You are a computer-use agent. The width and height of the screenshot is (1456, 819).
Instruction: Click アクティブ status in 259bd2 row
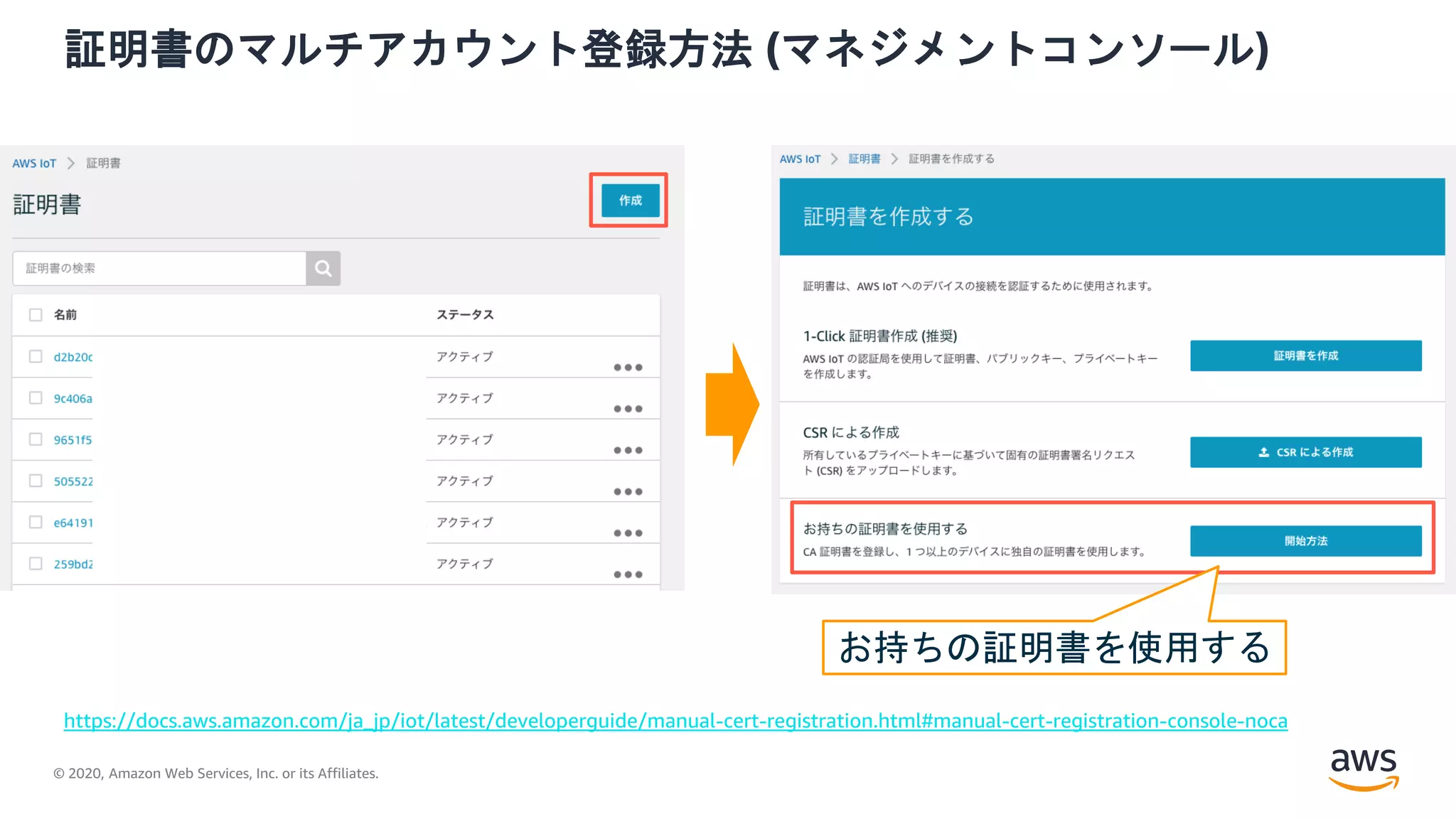(x=465, y=564)
